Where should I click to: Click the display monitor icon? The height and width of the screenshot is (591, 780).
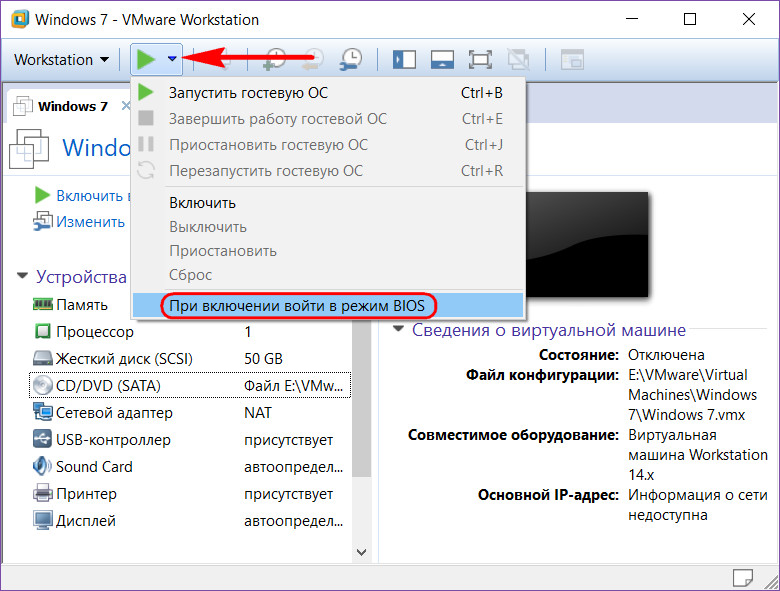[x=43, y=520]
